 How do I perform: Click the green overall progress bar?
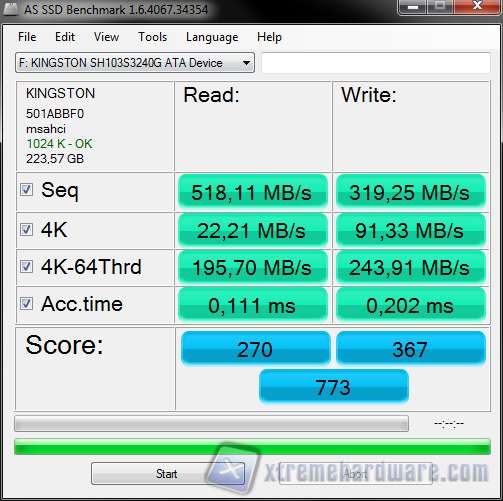coord(252,447)
